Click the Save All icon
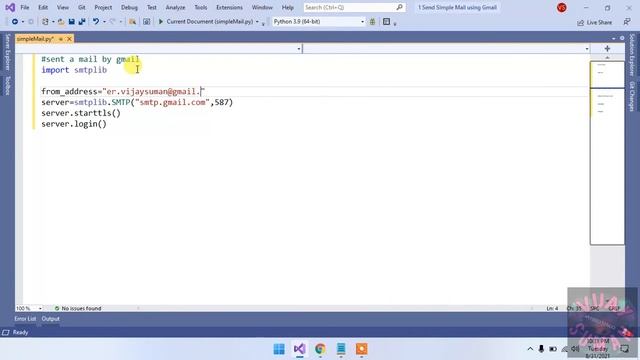This screenshot has width=640, height=360. [x=82, y=22]
